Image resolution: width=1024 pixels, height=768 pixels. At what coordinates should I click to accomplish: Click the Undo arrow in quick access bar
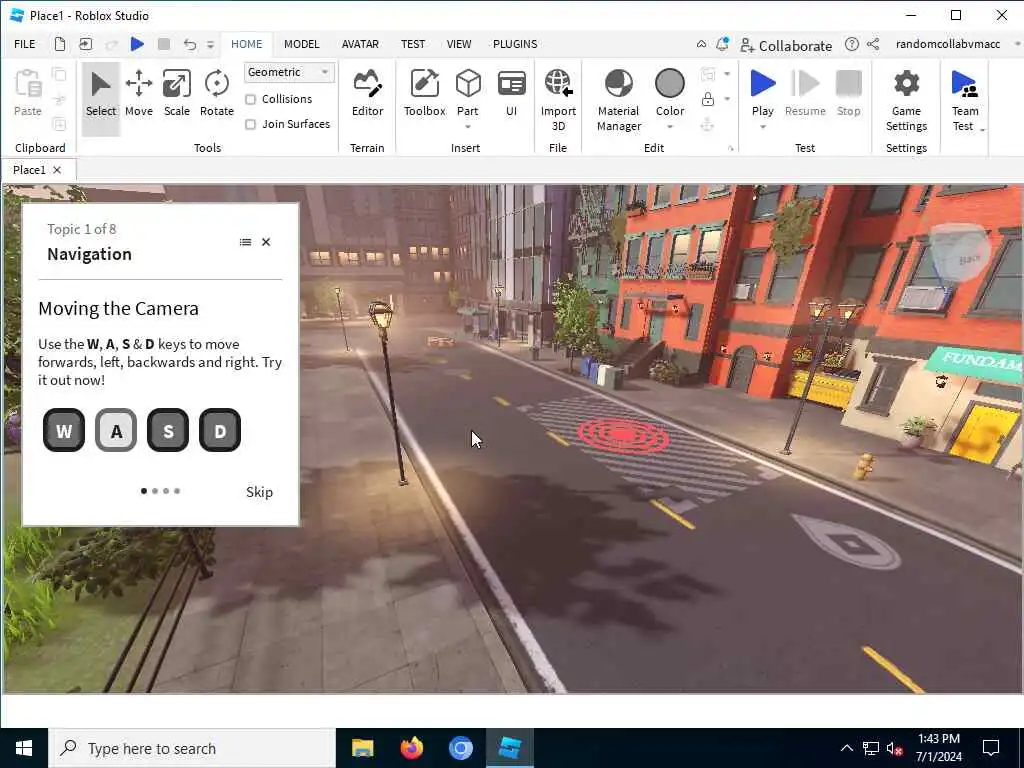(x=189, y=44)
